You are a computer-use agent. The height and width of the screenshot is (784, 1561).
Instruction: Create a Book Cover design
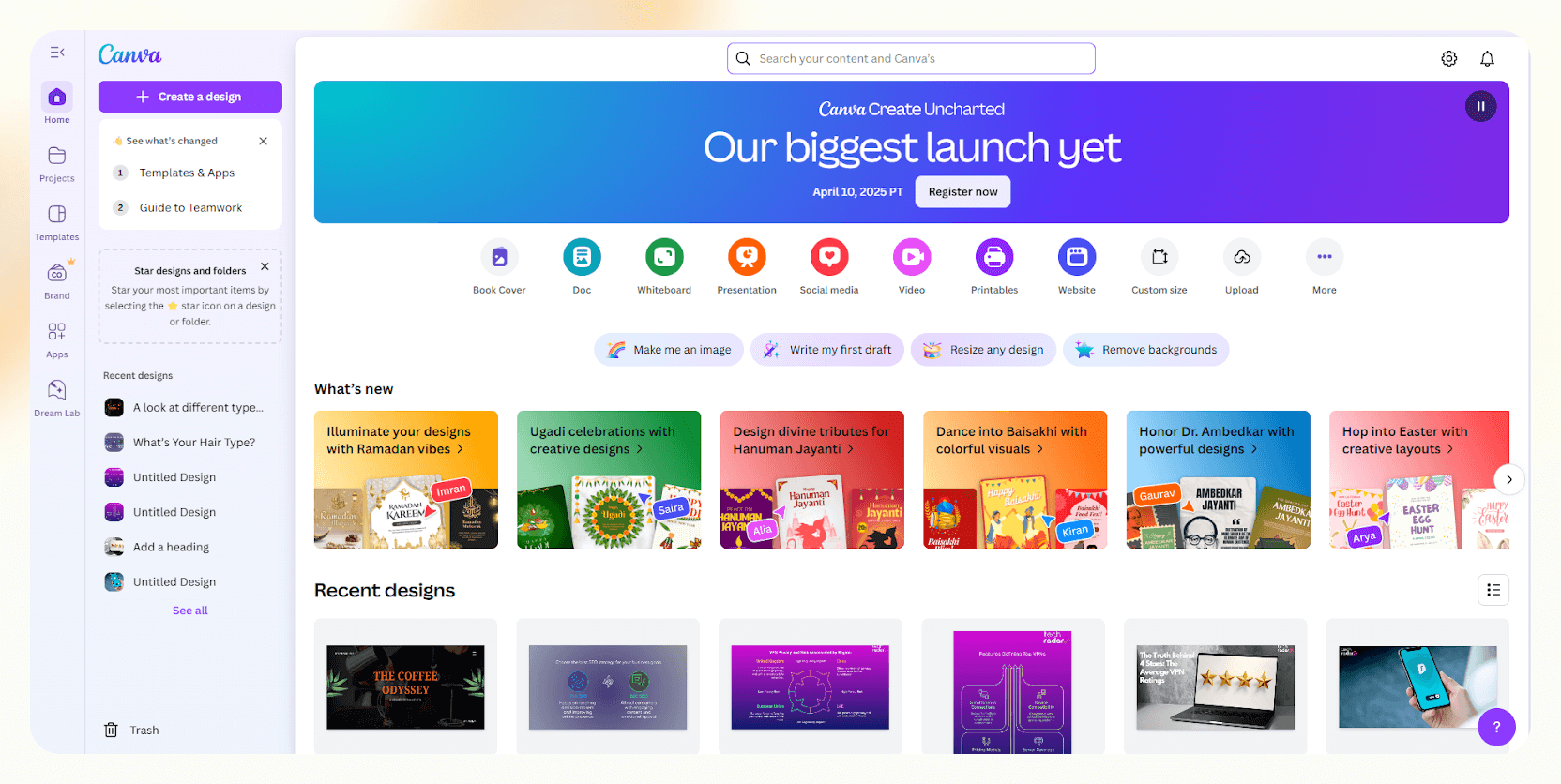(x=499, y=267)
